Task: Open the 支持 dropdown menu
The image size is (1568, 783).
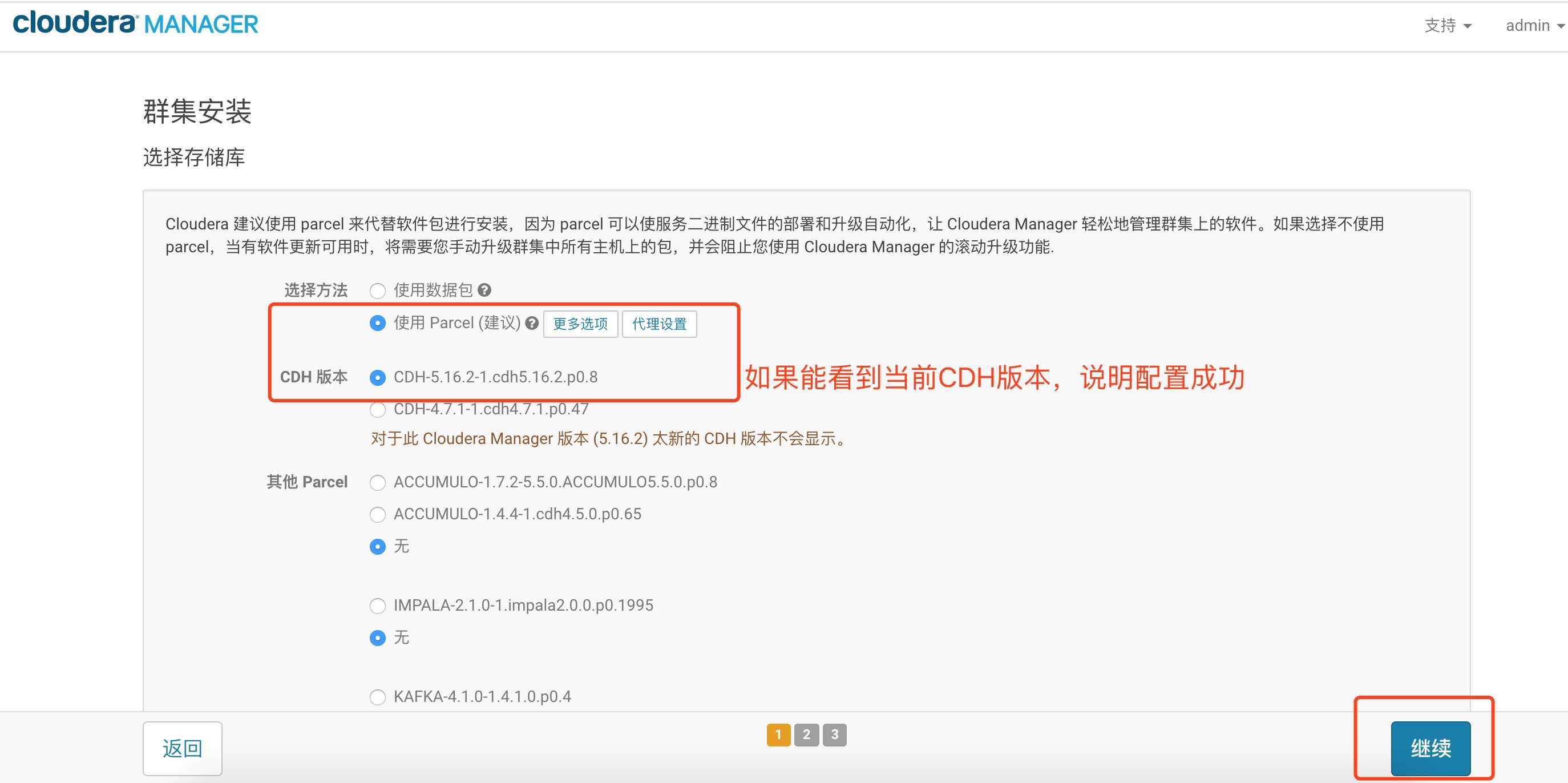Action: [x=1448, y=26]
